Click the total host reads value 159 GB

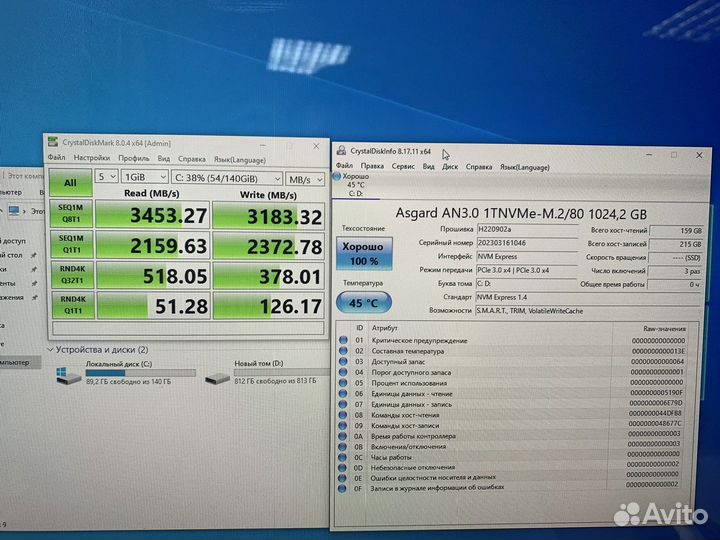[x=676, y=231]
